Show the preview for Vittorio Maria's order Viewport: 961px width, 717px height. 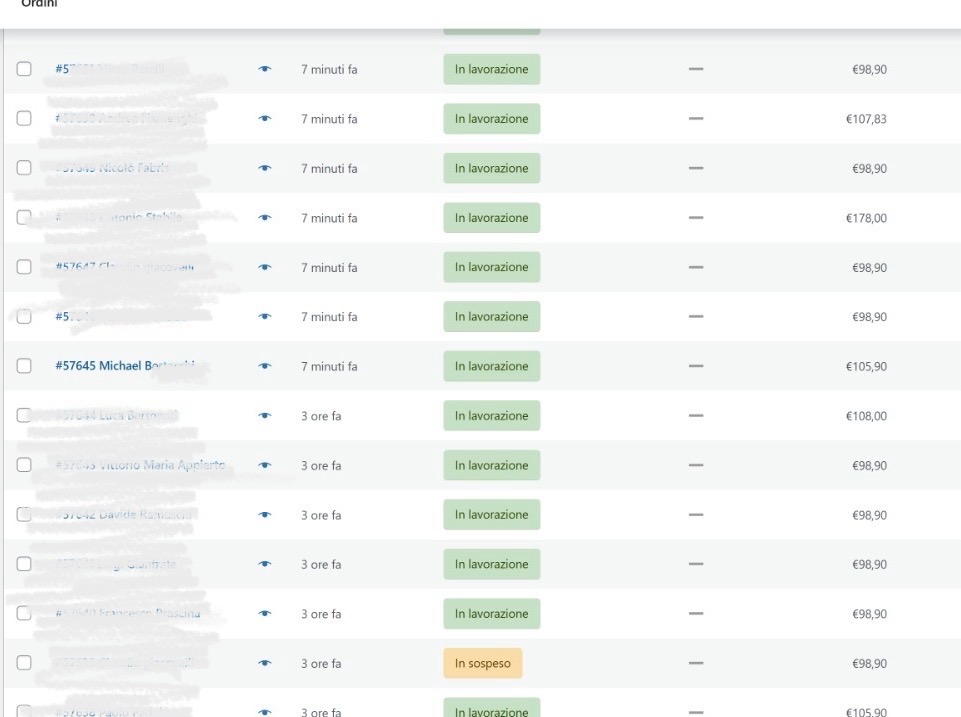pos(265,465)
